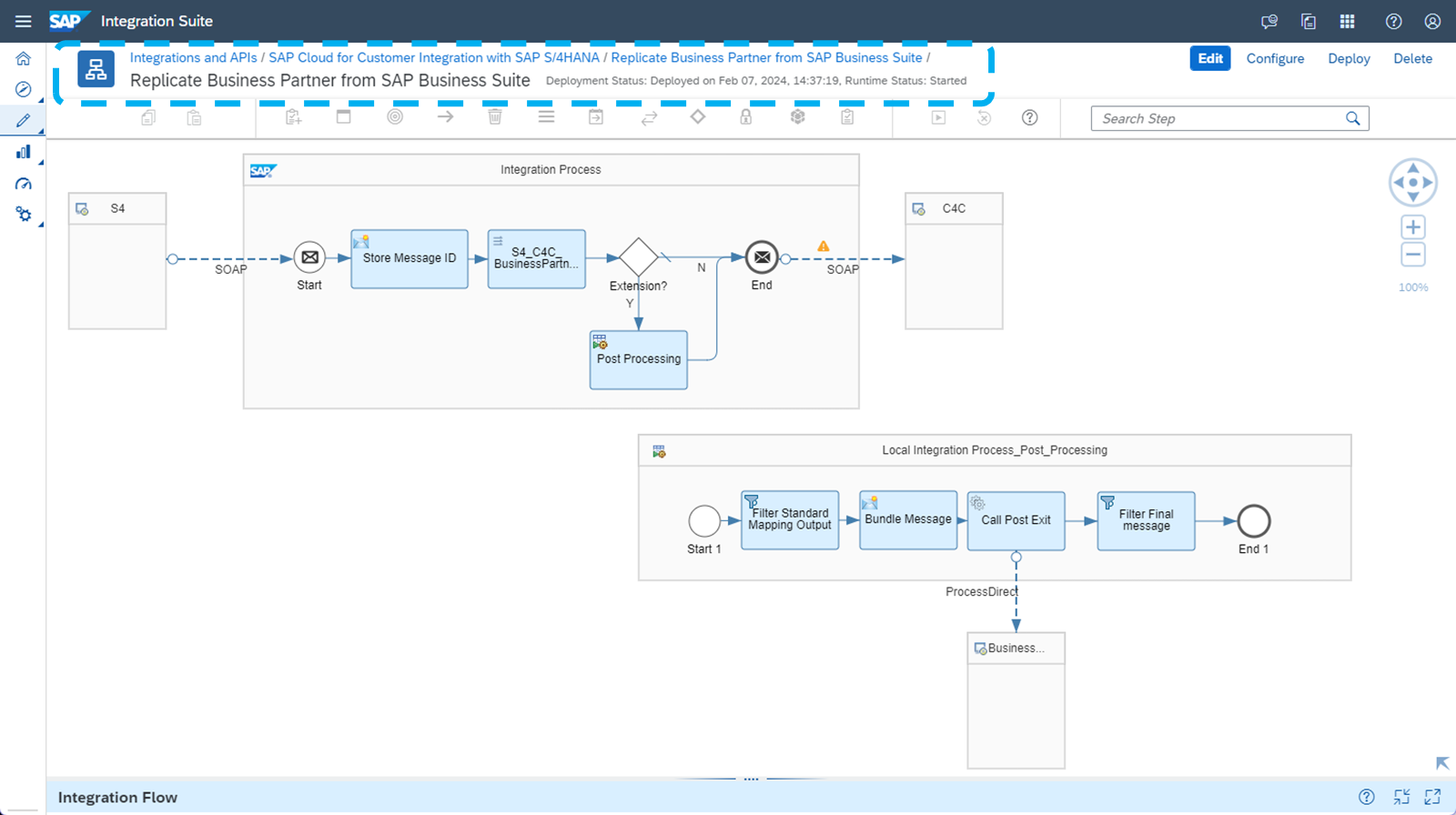Select the Post Processing step
Screen dimensions: 1456x815
coord(639,359)
